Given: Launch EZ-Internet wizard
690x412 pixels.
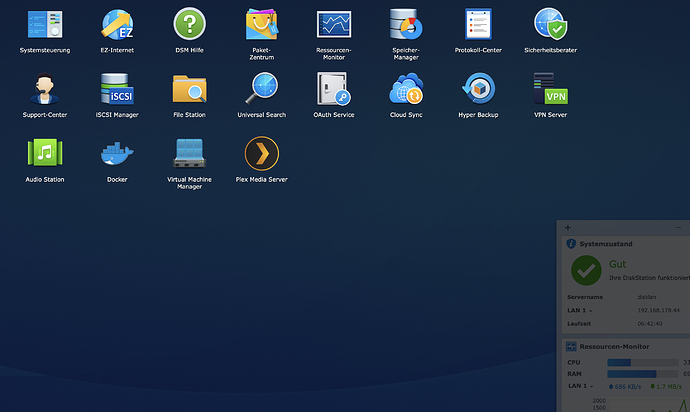Looking at the screenshot, I should click(x=117, y=25).
